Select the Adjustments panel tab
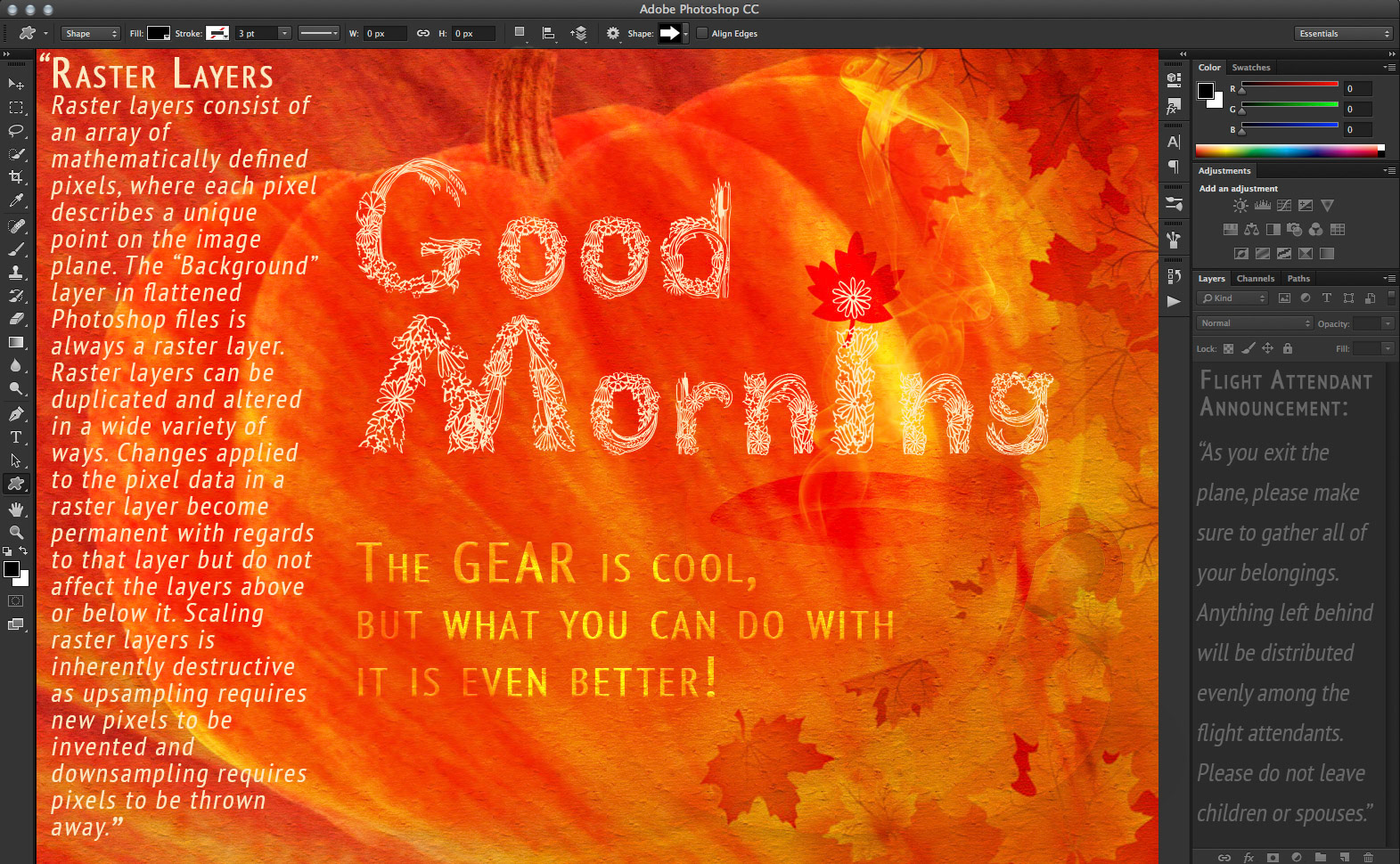 pyautogui.click(x=1224, y=171)
